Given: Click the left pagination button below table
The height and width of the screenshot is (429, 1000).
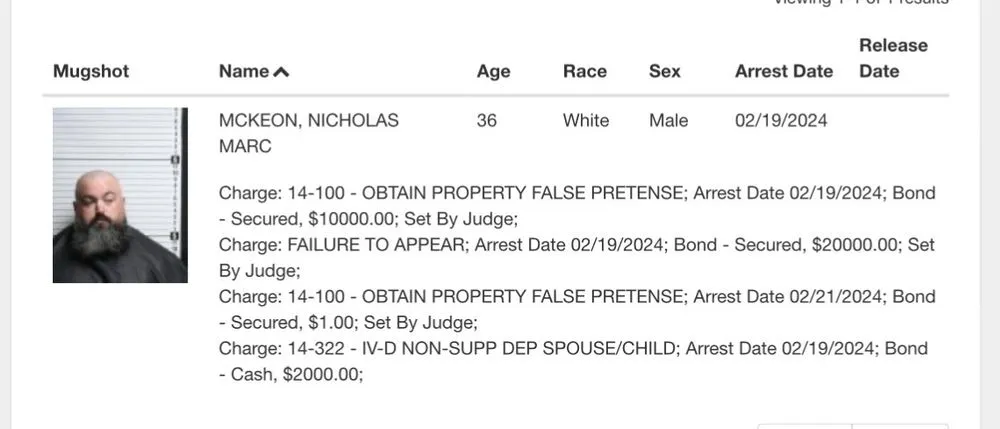Looking at the screenshot, I should [804, 425].
